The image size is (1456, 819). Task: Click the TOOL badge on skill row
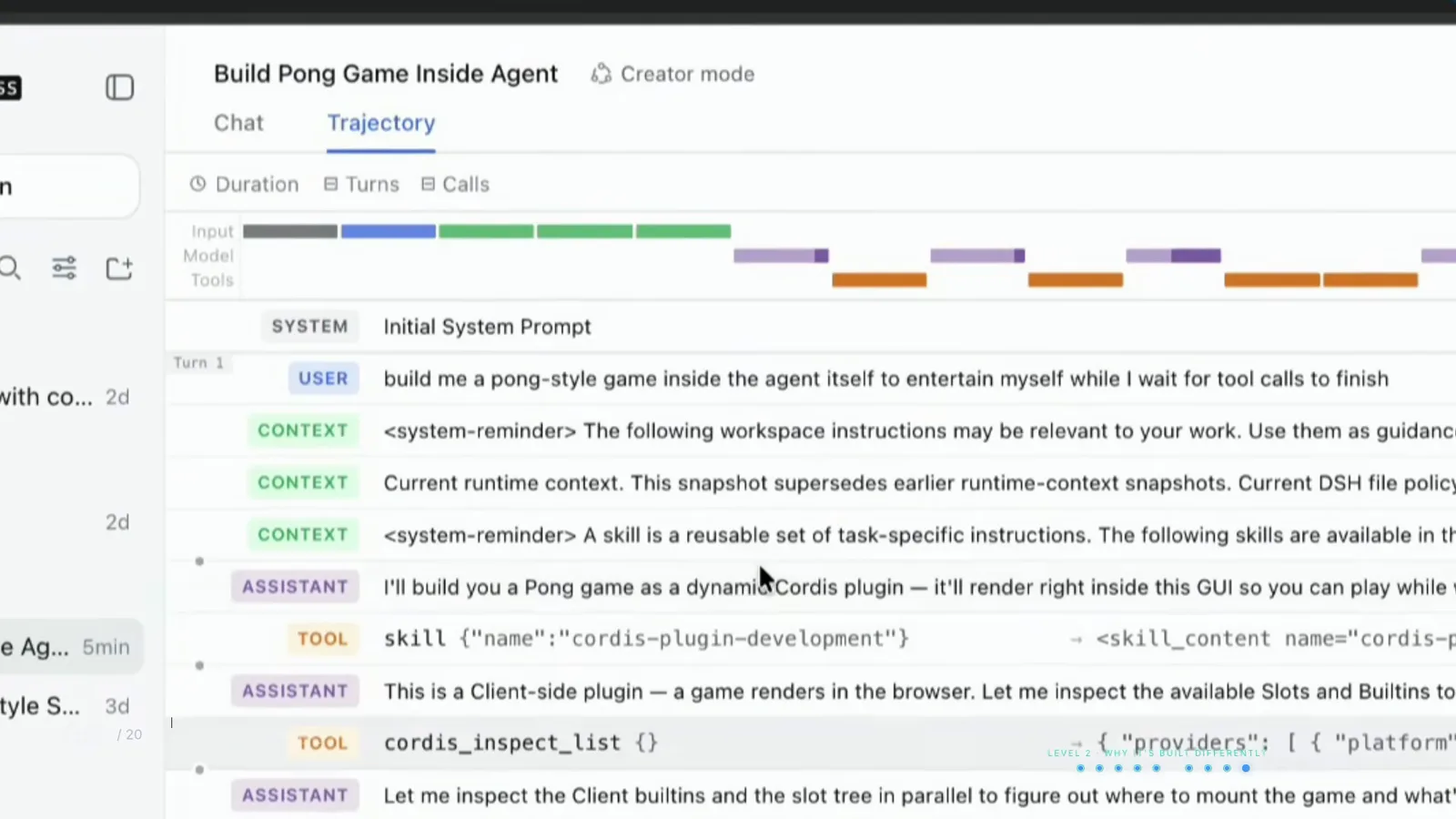click(x=323, y=639)
